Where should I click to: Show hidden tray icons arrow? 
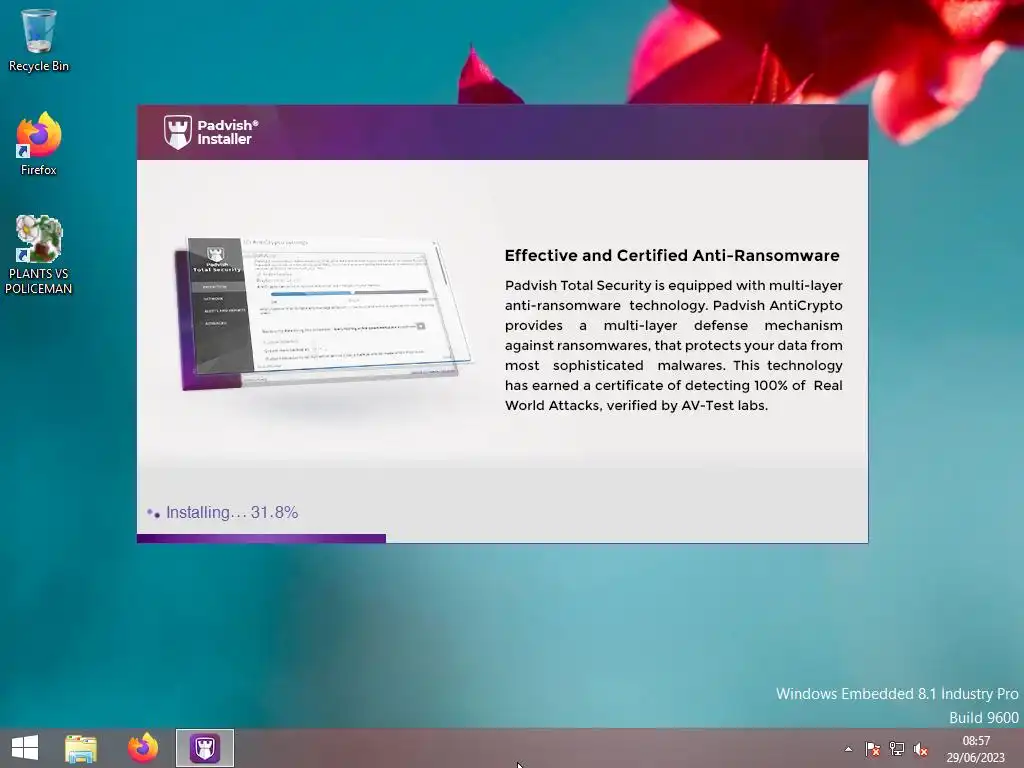(x=848, y=749)
